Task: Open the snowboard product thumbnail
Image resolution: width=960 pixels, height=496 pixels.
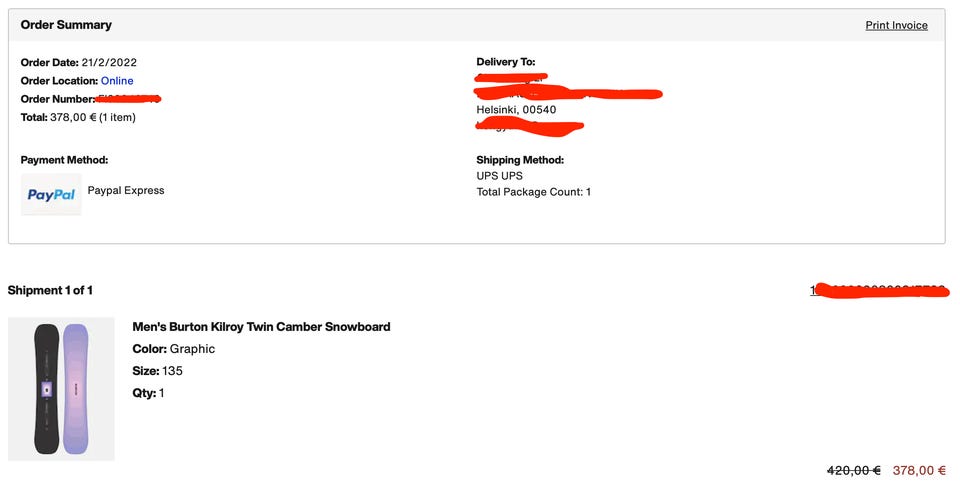Action: pyautogui.click(x=61, y=389)
